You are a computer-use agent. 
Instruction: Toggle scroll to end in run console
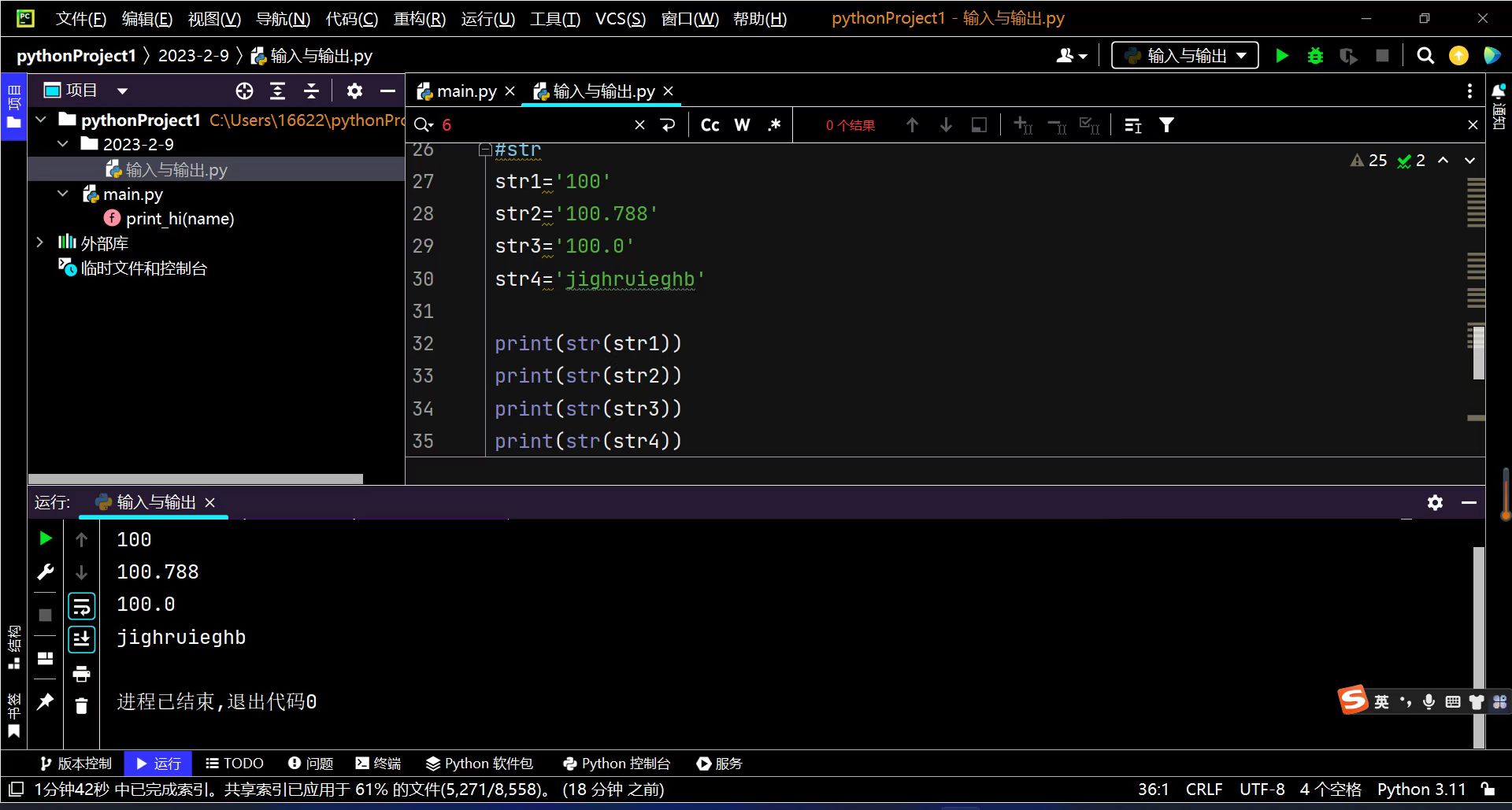81,639
